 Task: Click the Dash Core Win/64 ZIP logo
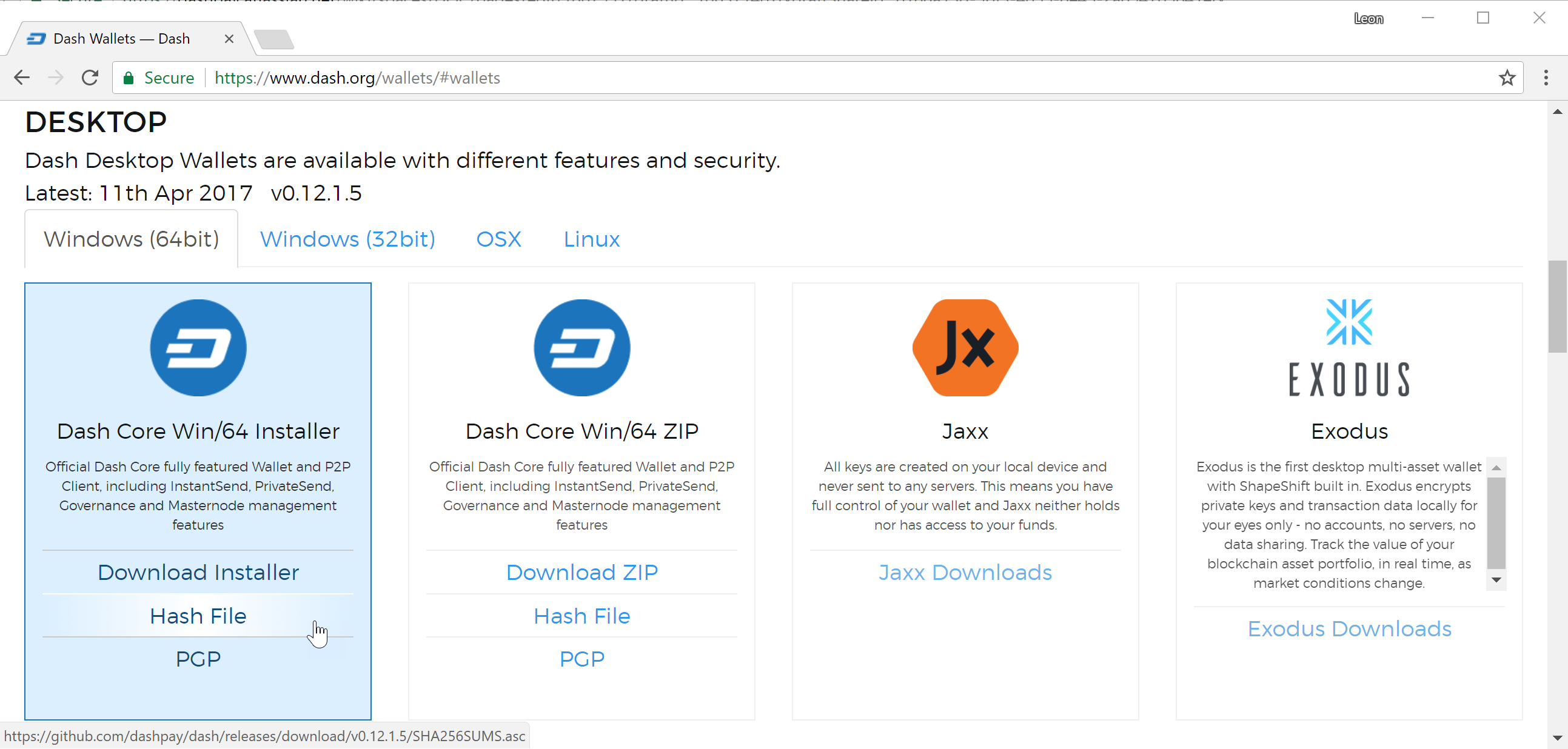pyautogui.click(x=582, y=347)
